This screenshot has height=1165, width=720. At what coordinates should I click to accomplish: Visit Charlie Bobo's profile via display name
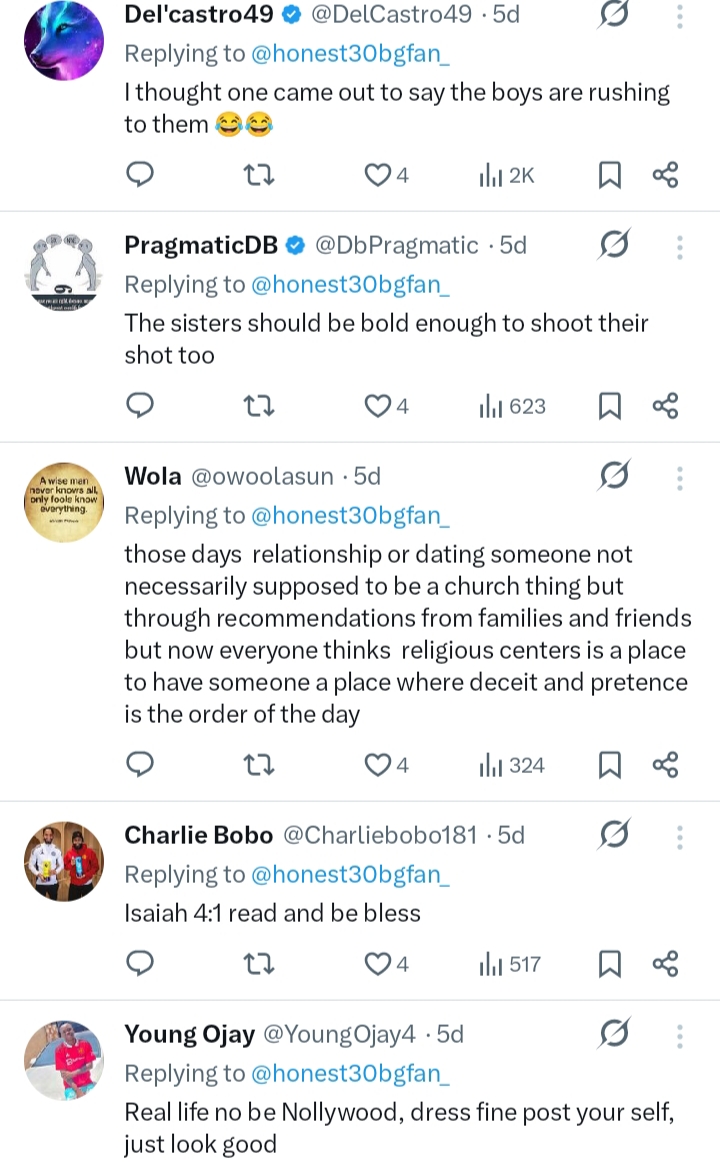[x=198, y=835]
